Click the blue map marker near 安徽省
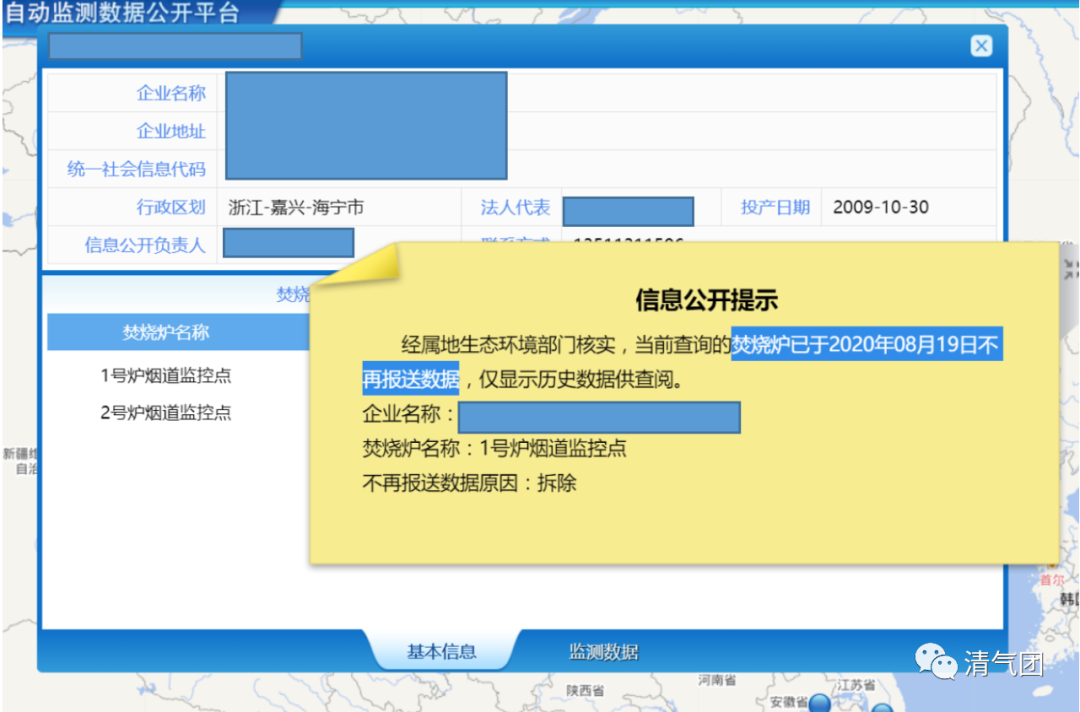Viewport: 1080px width, 712px height. tap(820, 704)
